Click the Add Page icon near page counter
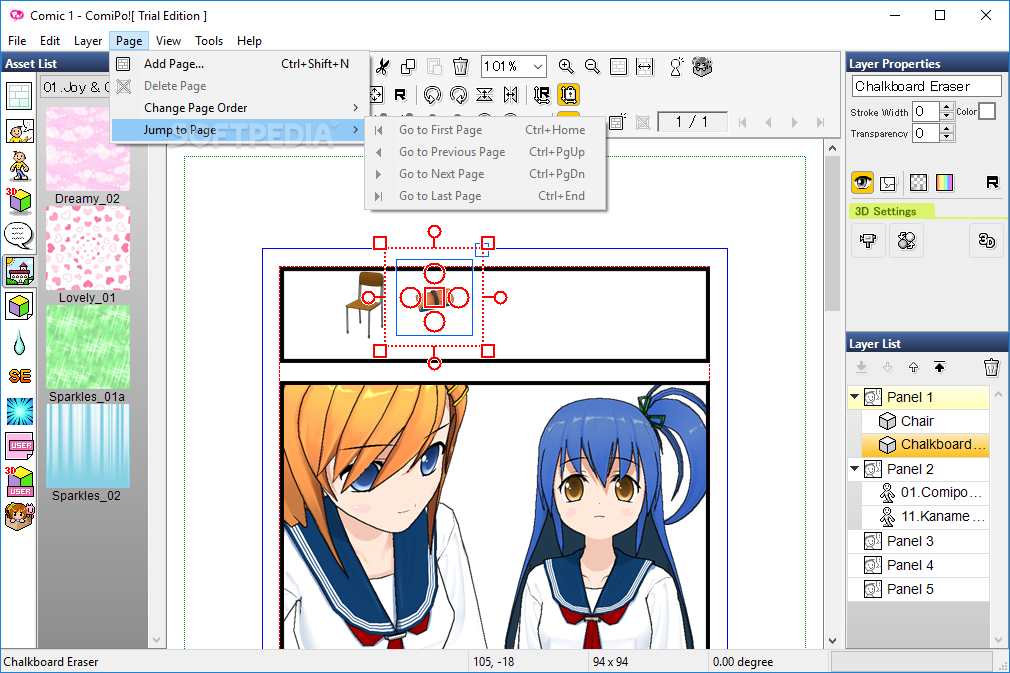The width and height of the screenshot is (1010, 673). (616, 122)
